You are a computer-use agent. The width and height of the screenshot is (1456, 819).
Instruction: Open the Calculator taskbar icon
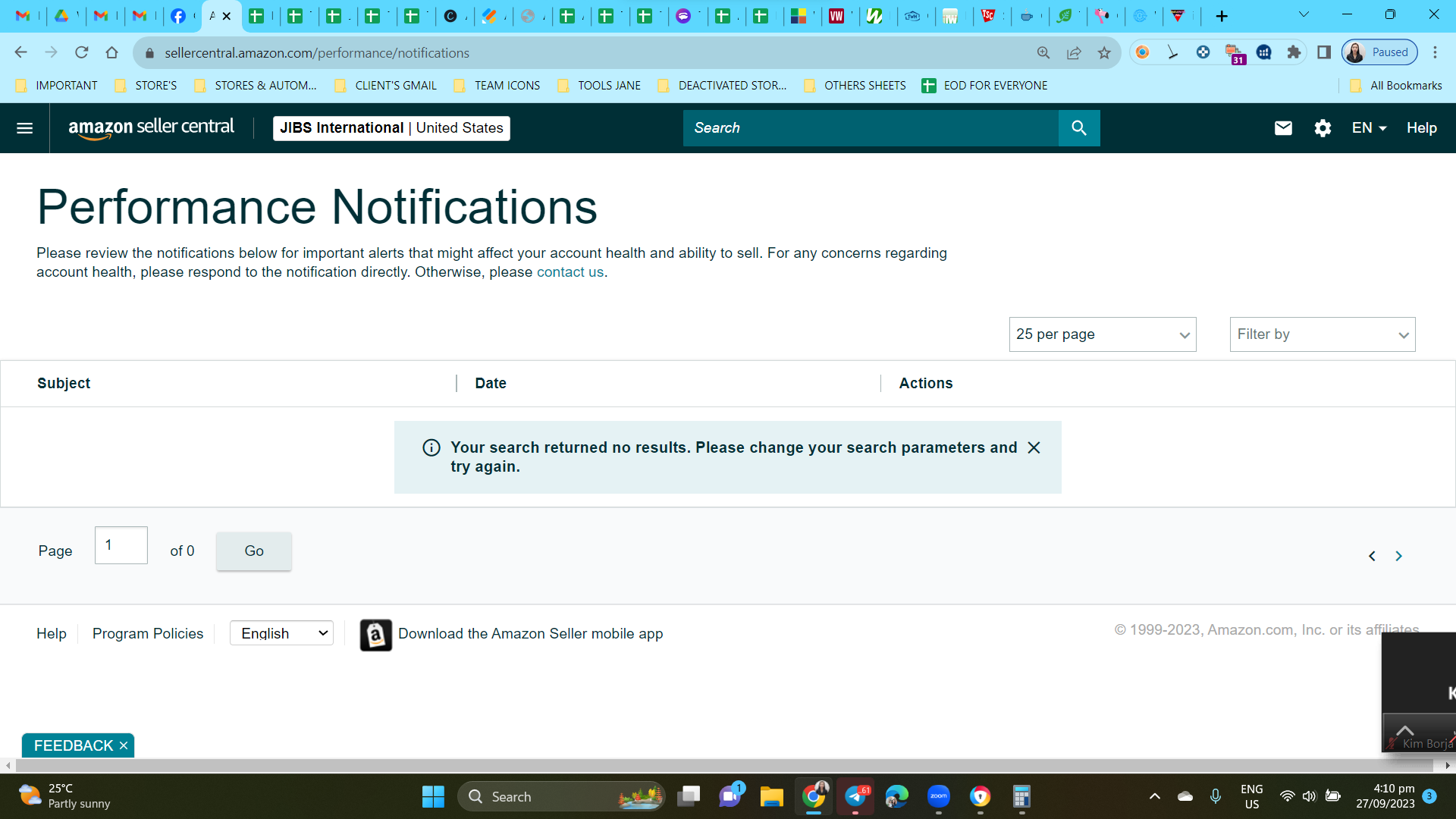coord(1021,796)
